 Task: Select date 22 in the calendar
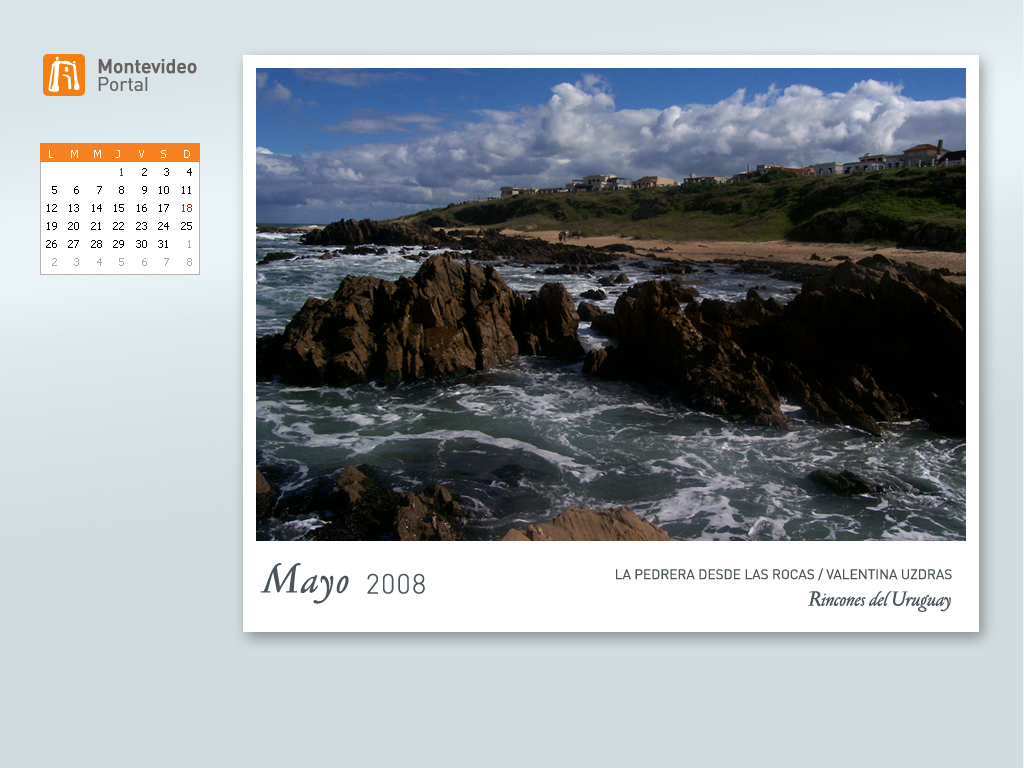coord(118,226)
